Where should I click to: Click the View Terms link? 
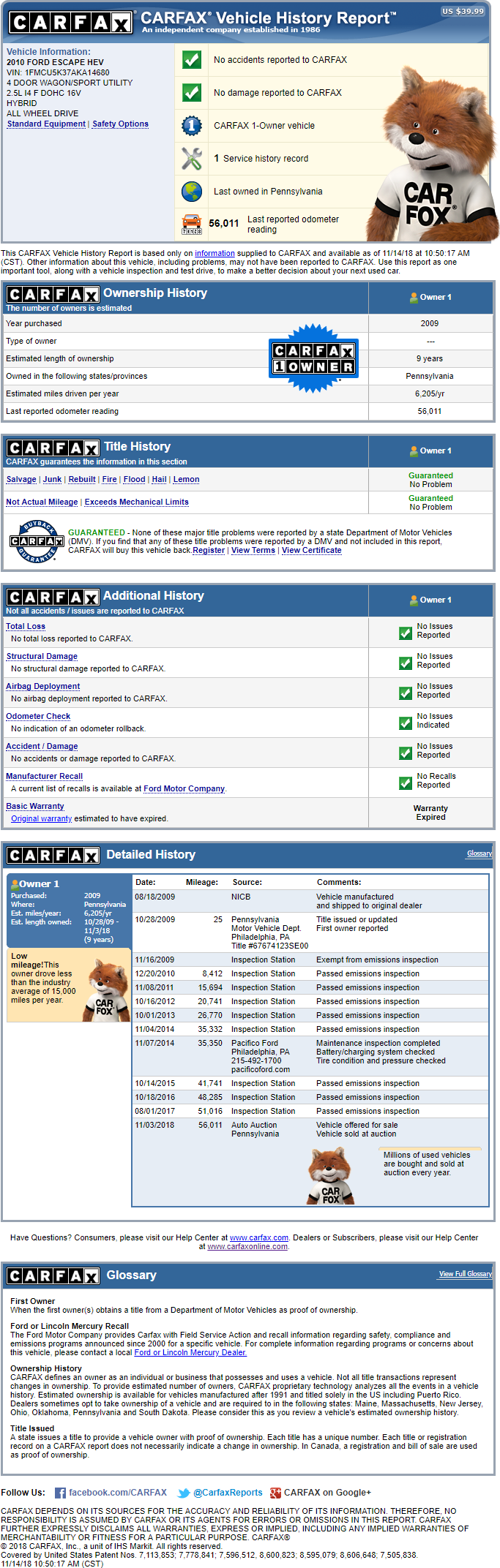click(x=253, y=551)
